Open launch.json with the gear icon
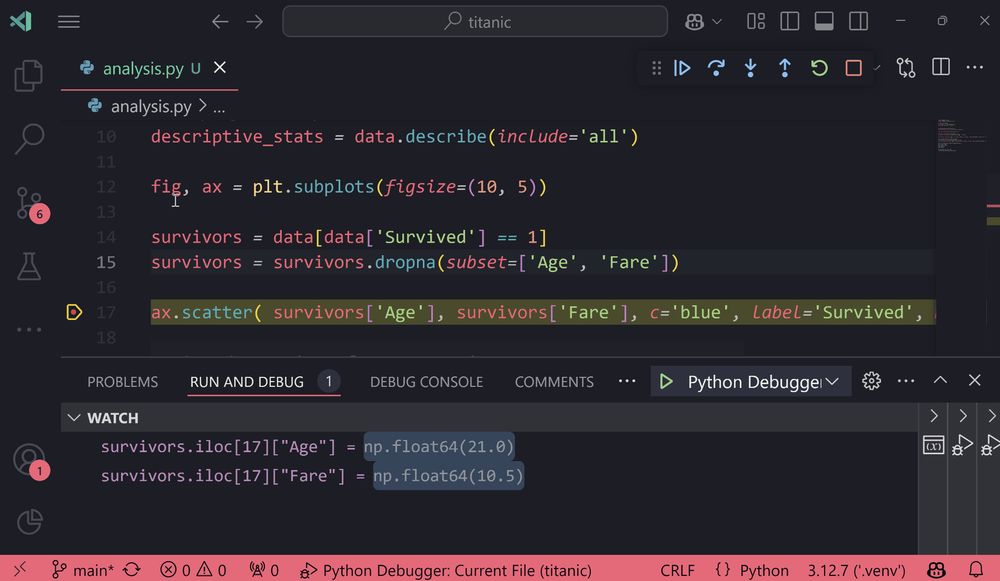The width and height of the screenshot is (1000, 581). pyautogui.click(x=871, y=381)
